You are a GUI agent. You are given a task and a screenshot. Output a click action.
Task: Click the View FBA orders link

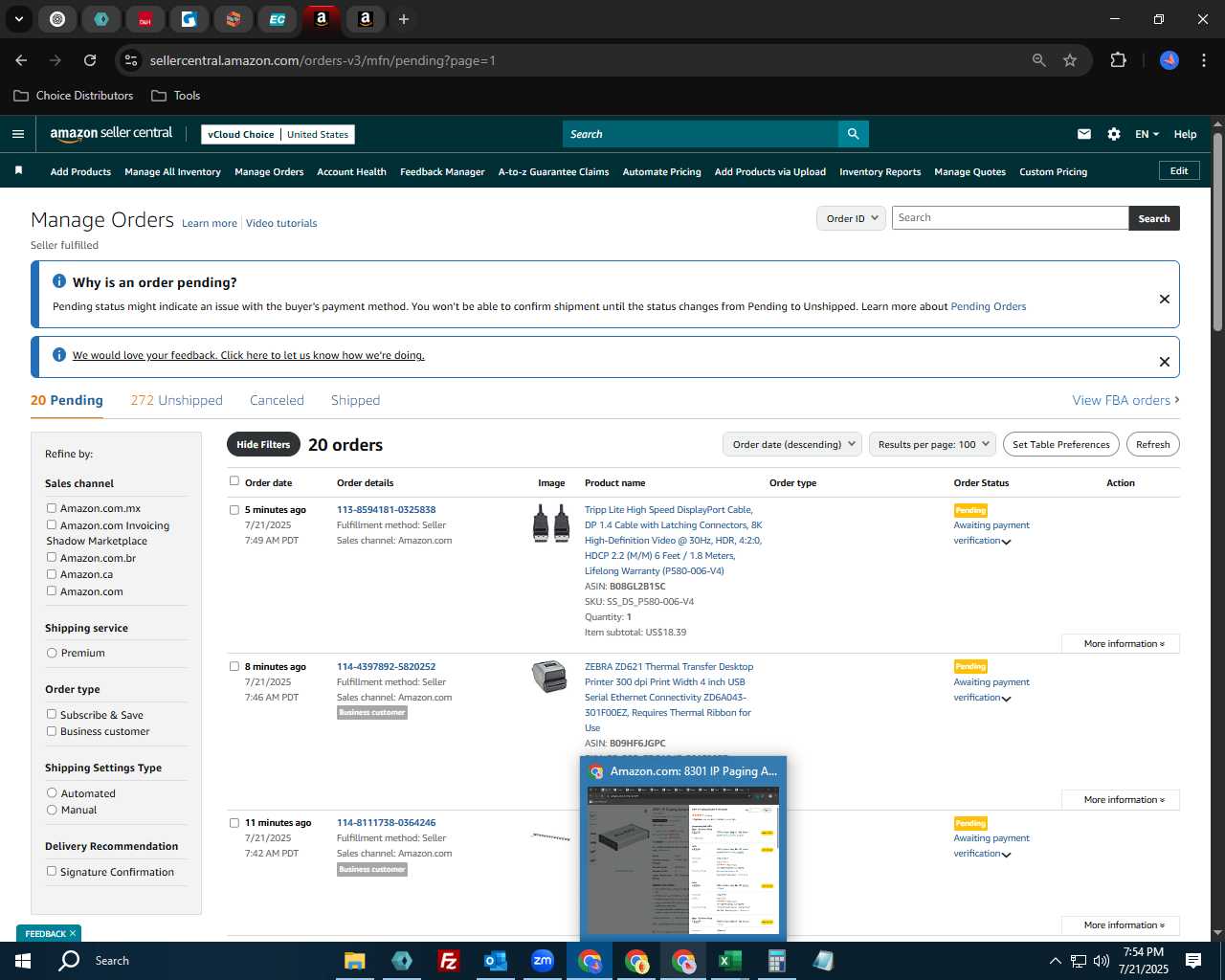[1125, 400]
